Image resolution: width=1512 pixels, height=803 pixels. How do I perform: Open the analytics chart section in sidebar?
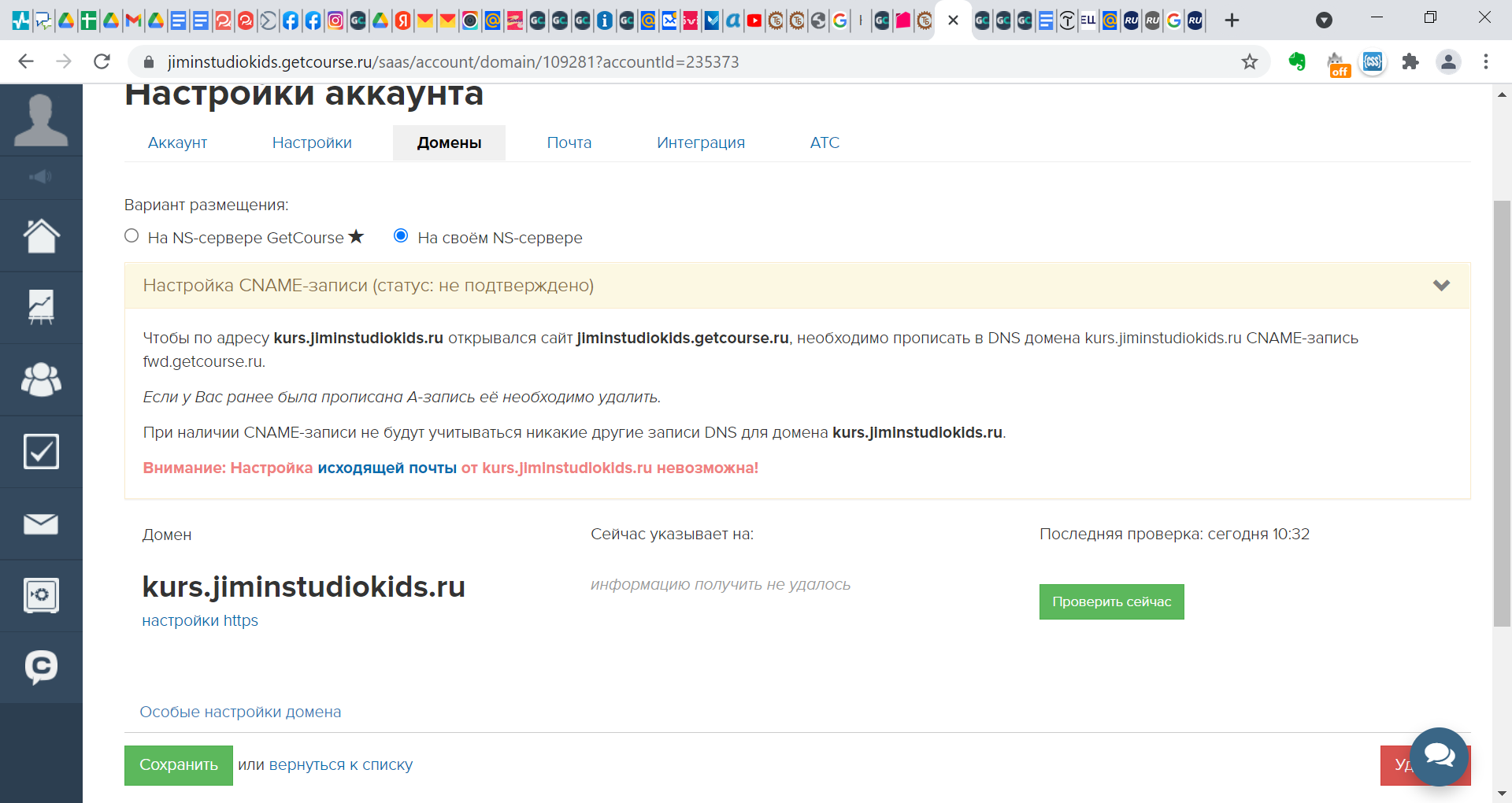coord(41,308)
